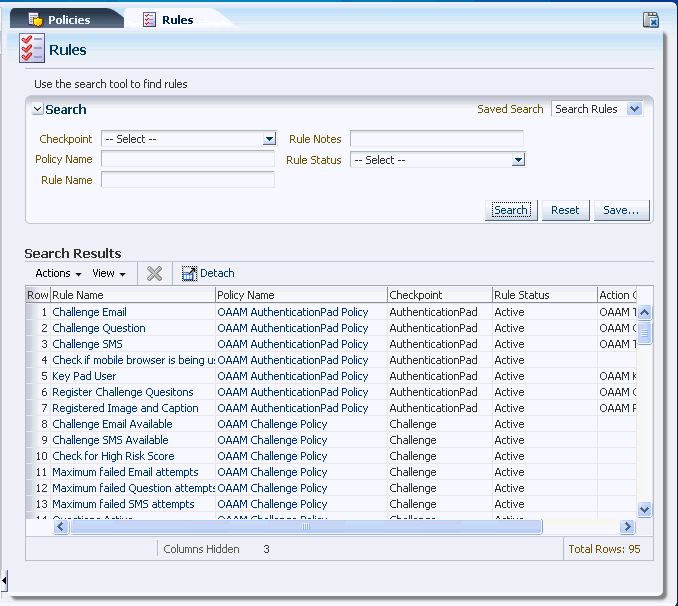This screenshot has width=678, height=606.
Task: Collapse the Search panel section
Action: 38,110
